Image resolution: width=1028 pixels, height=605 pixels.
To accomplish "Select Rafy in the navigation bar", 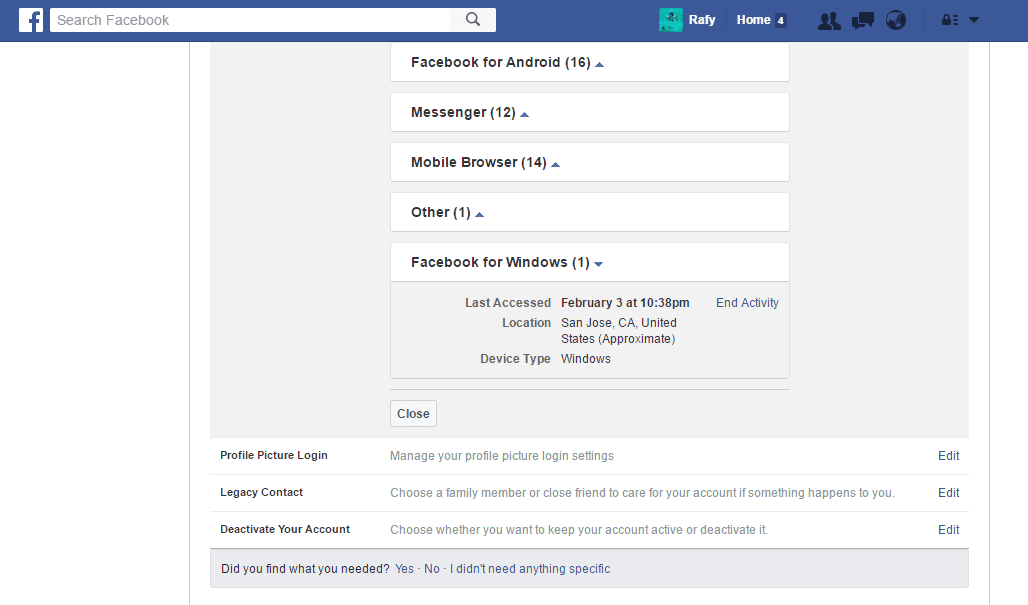I will pyautogui.click(x=702, y=19).
